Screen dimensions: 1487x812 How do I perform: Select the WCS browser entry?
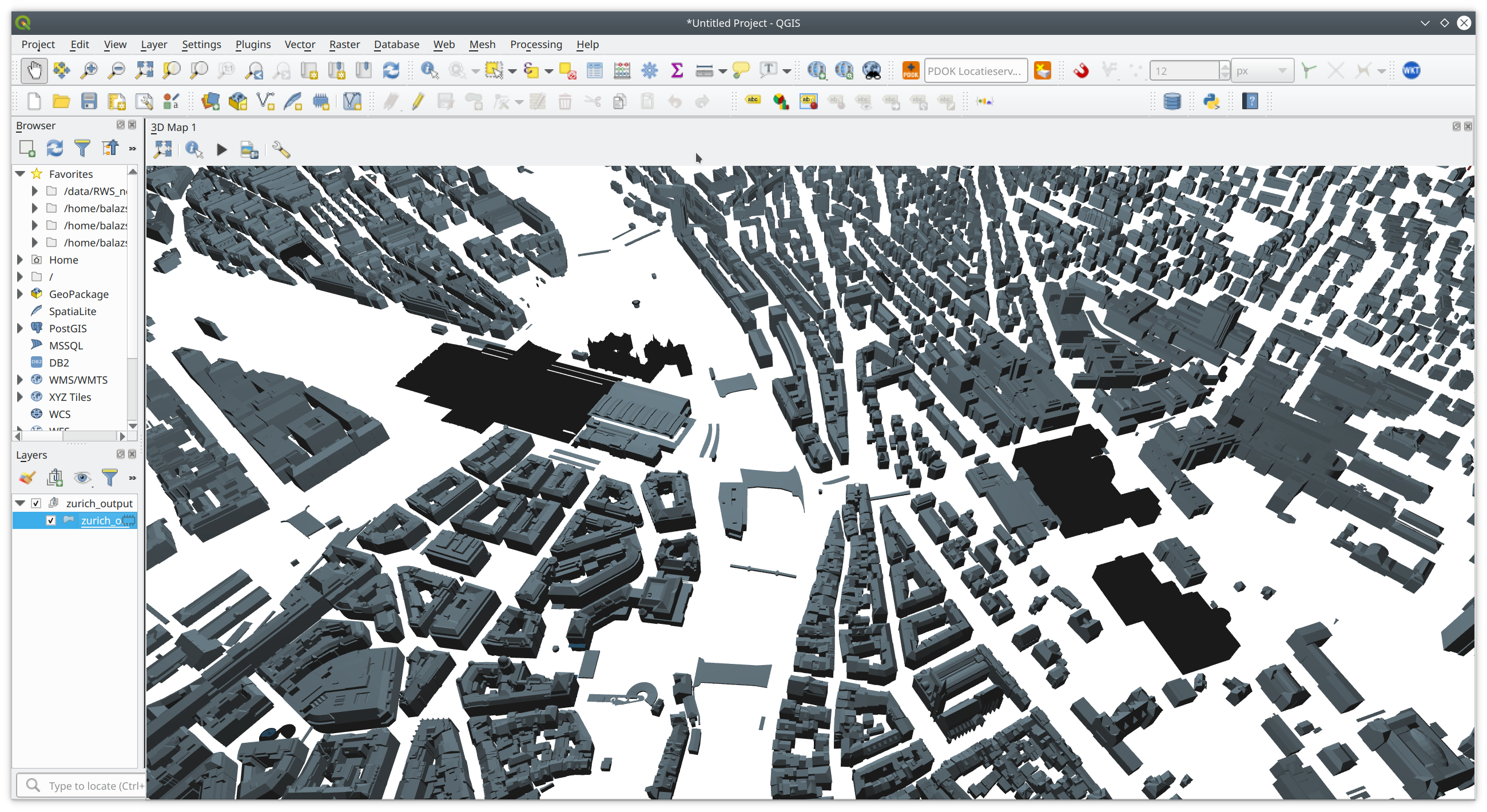tap(59, 414)
